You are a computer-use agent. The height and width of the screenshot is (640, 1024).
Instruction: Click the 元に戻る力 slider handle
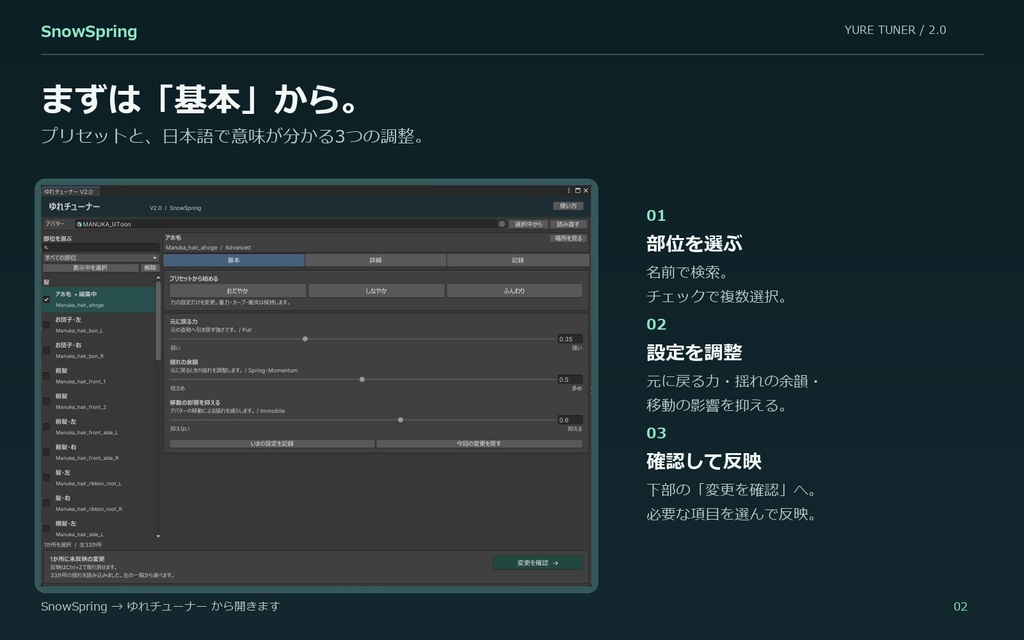(305, 339)
